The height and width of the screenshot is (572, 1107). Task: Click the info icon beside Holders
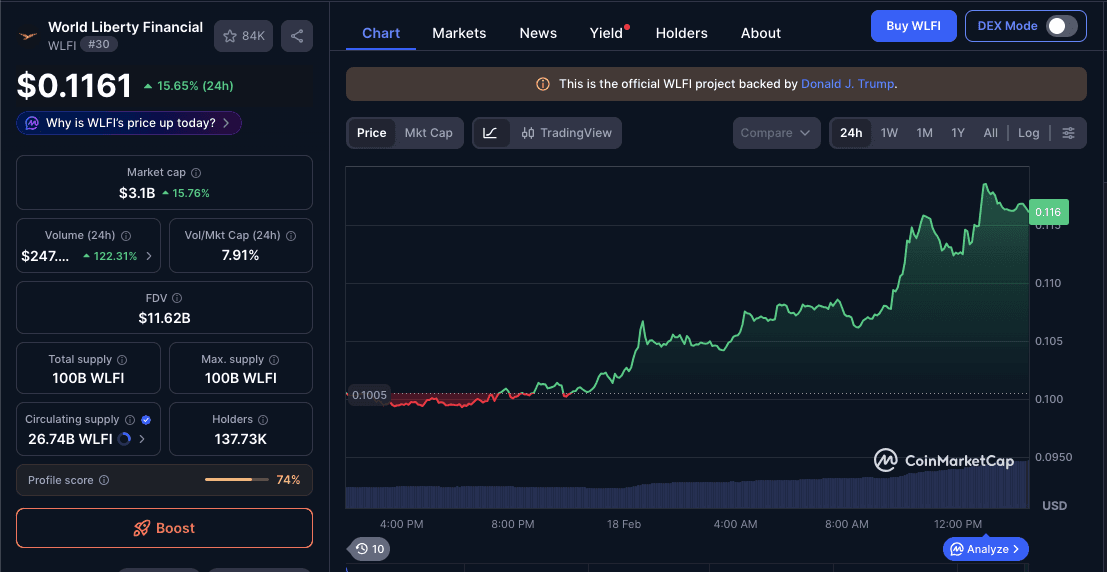[263, 419]
